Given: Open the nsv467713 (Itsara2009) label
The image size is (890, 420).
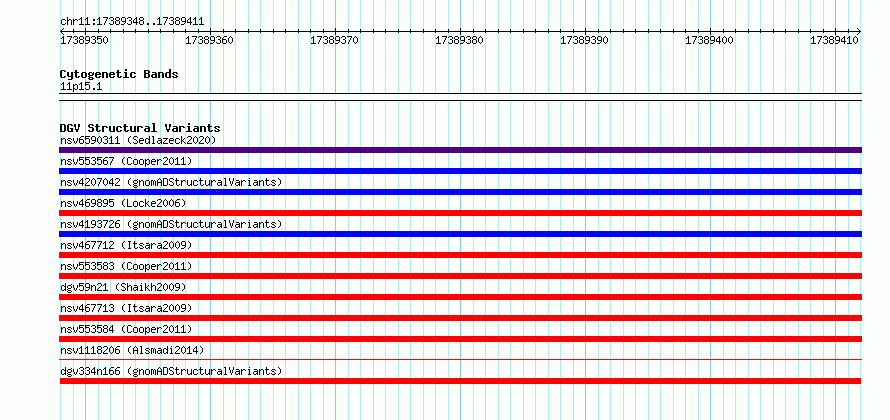Looking at the screenshot, I should 126,308.
